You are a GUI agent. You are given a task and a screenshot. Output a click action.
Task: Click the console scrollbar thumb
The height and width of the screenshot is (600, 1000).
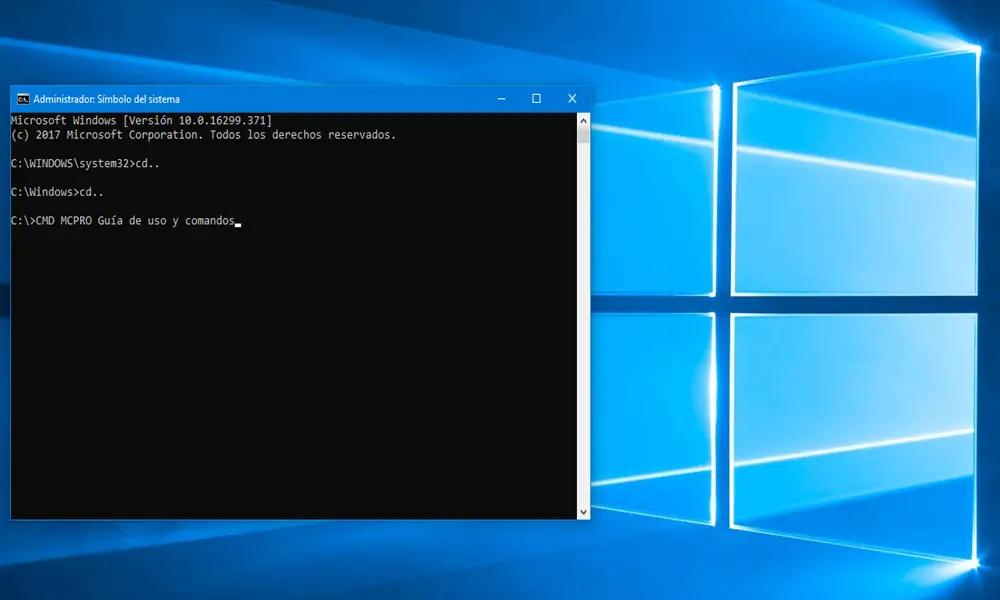tap(583, 136)
